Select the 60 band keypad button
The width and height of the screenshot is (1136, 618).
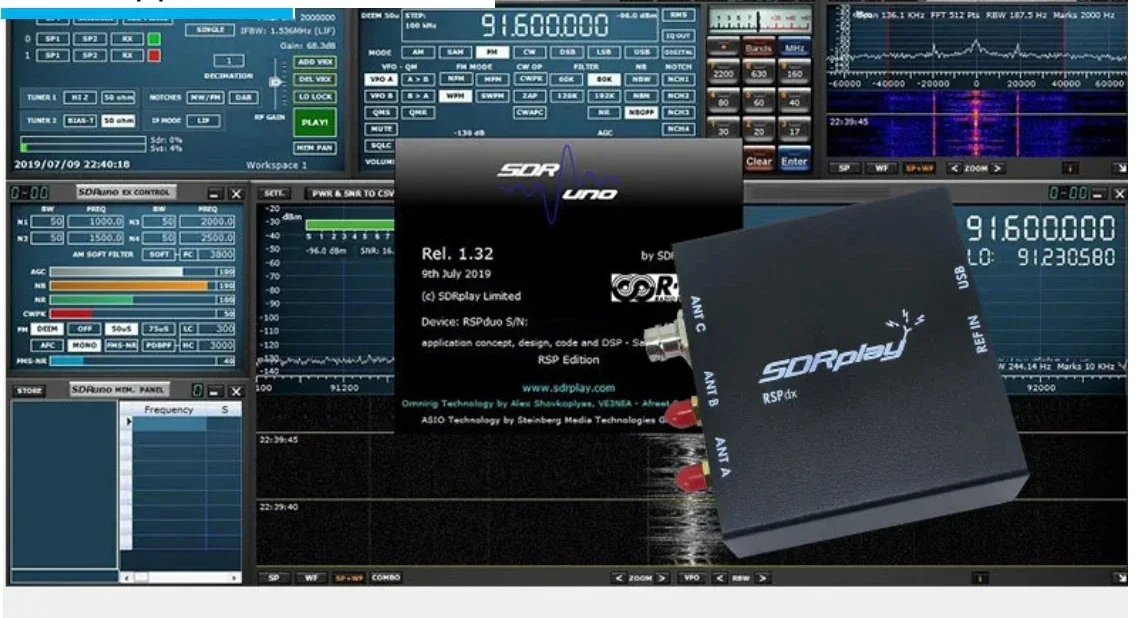759,101
